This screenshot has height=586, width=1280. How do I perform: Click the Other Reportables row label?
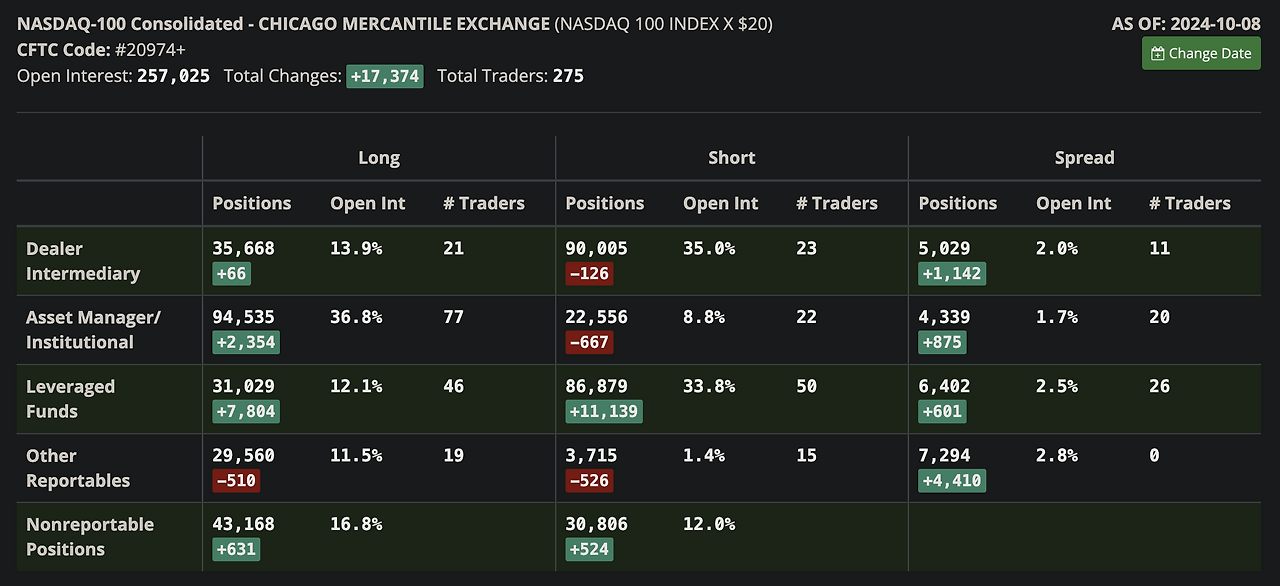tap(78, 468)
